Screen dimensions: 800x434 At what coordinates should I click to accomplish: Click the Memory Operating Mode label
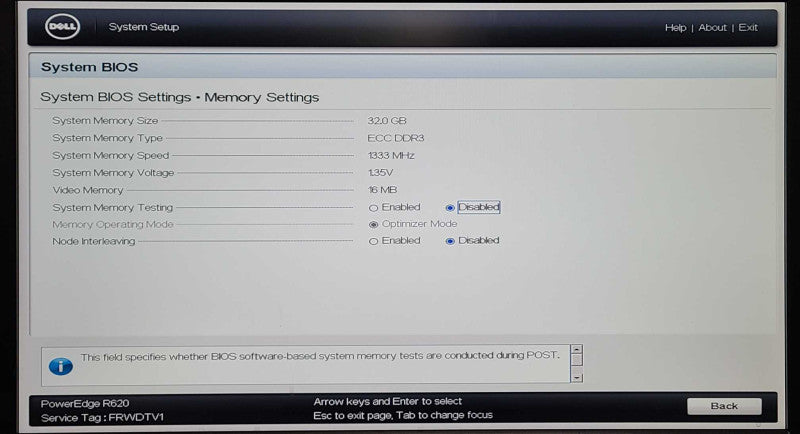113,224
